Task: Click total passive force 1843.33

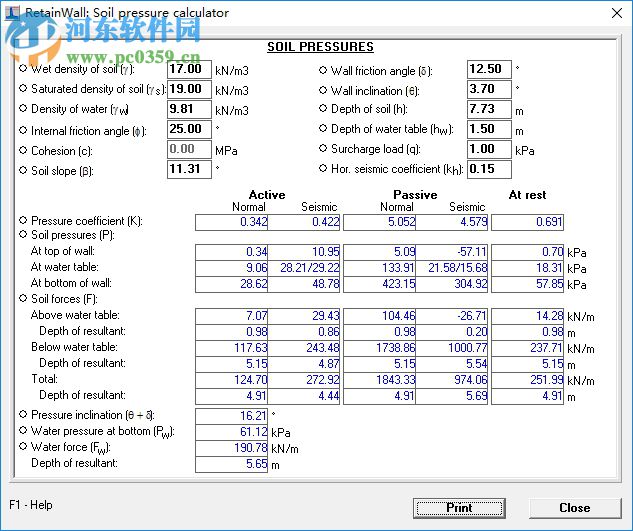Action: (380, 380)
